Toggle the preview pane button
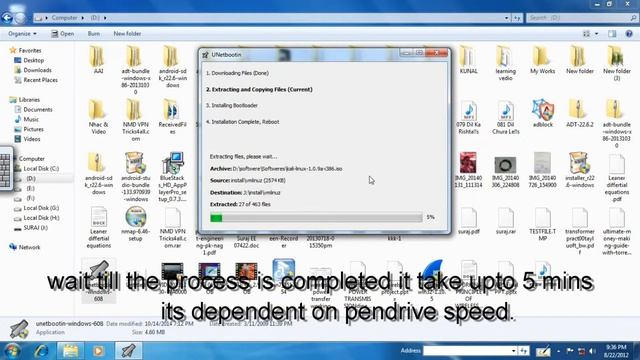The width and height of the screenshot is (640, 360). tap(612, 34)
